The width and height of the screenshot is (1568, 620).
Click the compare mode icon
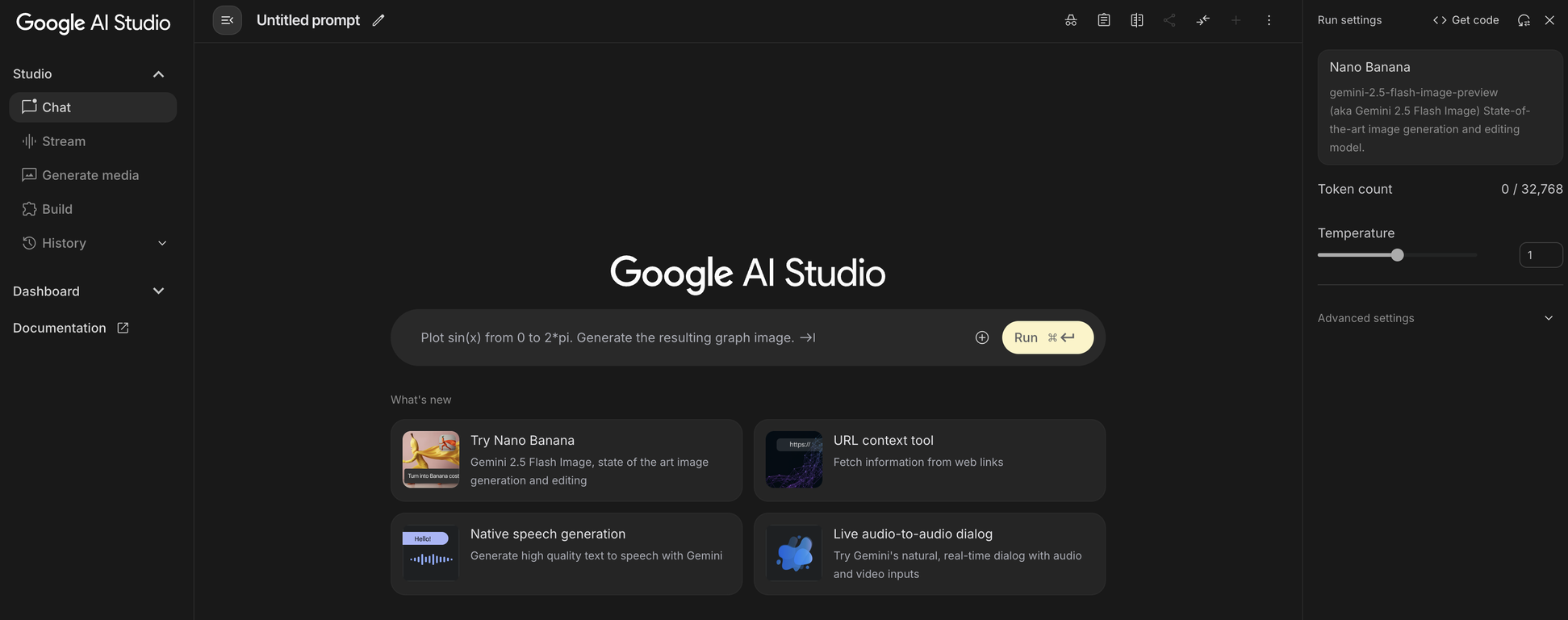(x=1137, y=20)
